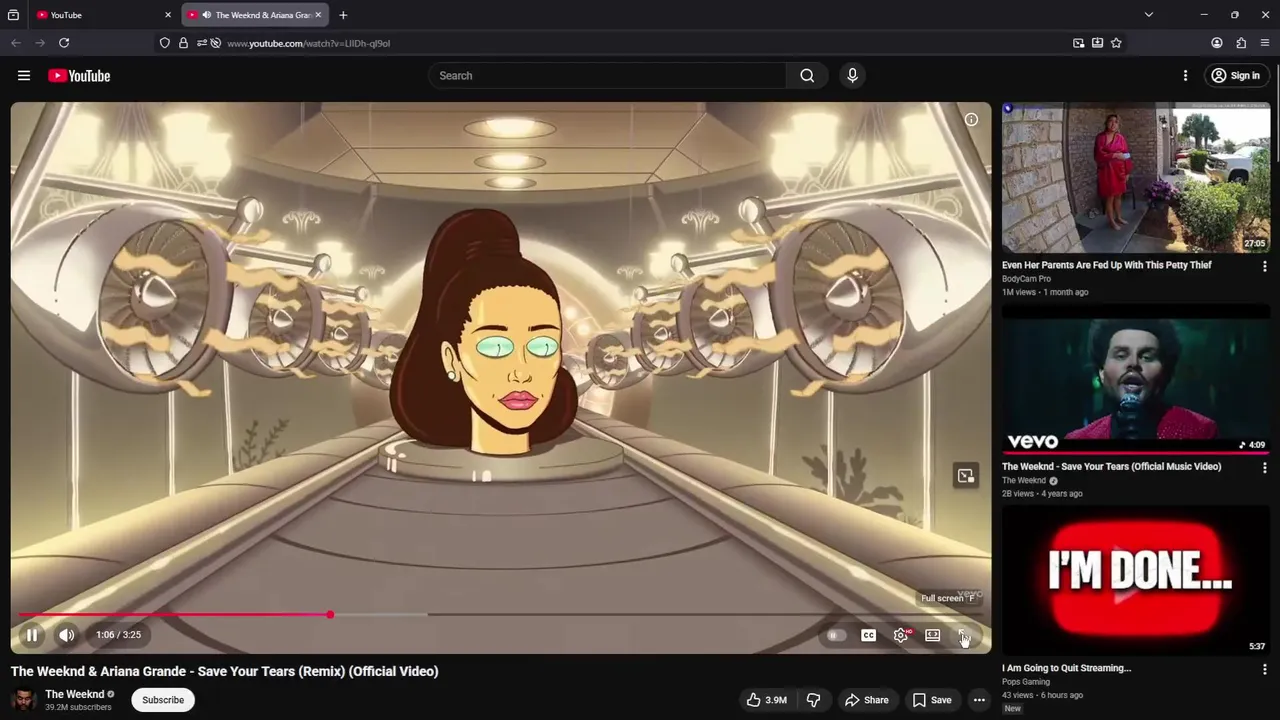Open browser account profile icon
This screenshot has width=1280, height=720.
coord(1217,43)
